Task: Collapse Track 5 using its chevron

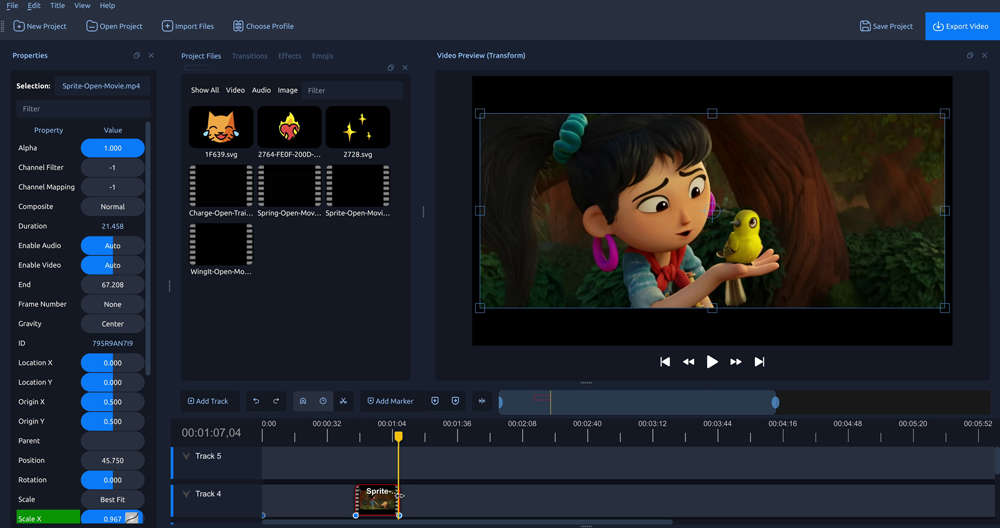Action: click(x=186, y=456)
